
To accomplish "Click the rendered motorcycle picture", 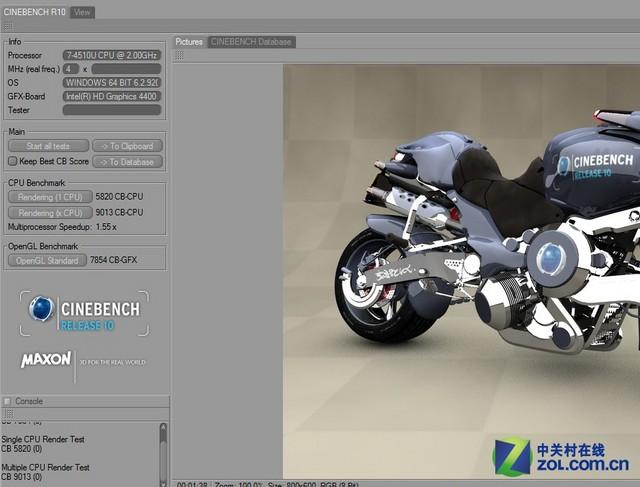I will [460, 270].
